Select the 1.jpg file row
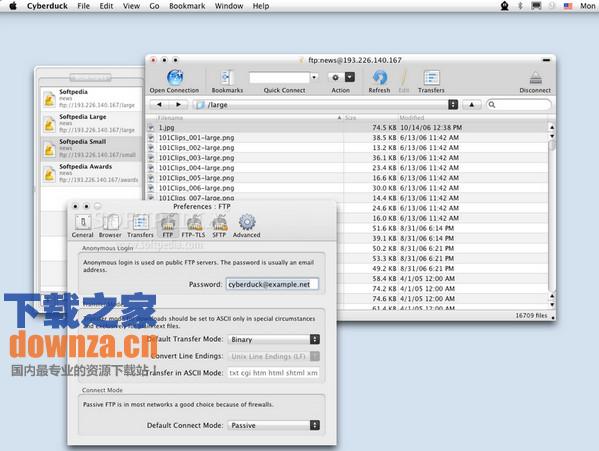 click(347, 128)
